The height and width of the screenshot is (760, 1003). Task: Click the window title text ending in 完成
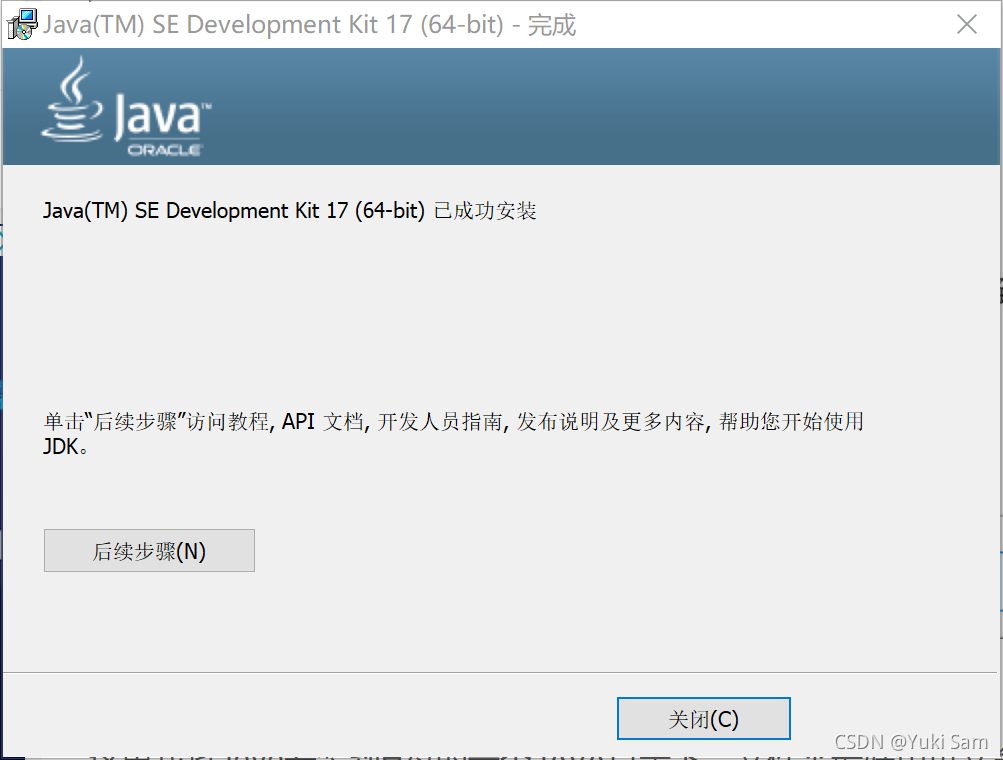pyautogui.click(x=310, y=25)
